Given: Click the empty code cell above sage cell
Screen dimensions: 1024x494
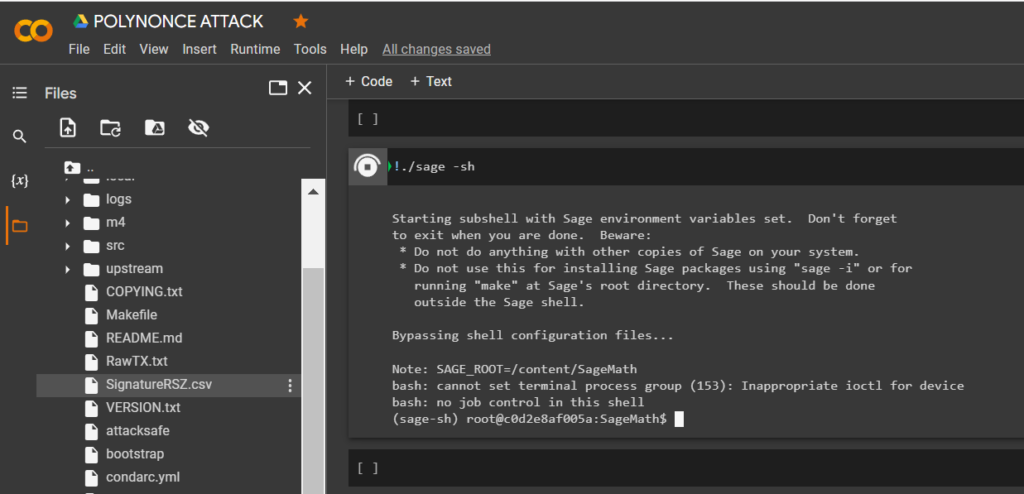Looking at the screenshot, I should click(686, 119).
